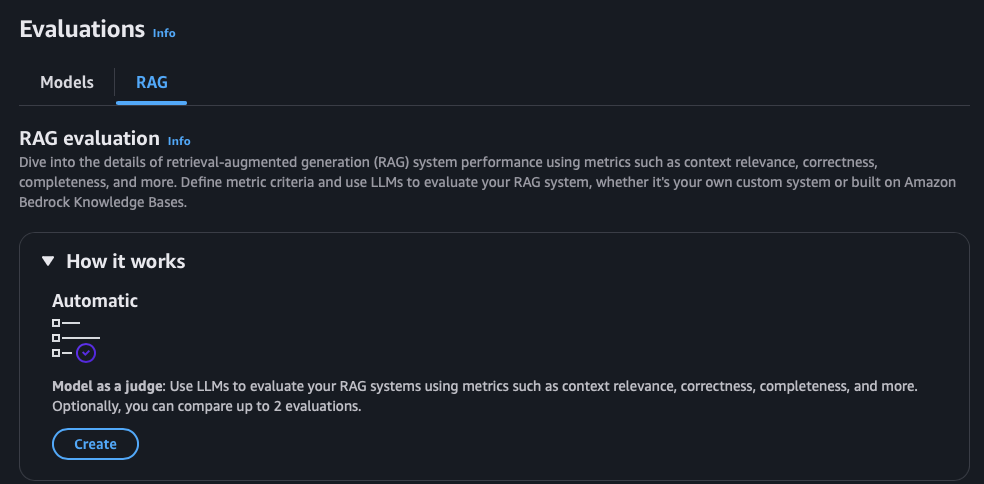Collapse the How it works triangle
Screen dimensions: 984x484
(x=48, y=261)
